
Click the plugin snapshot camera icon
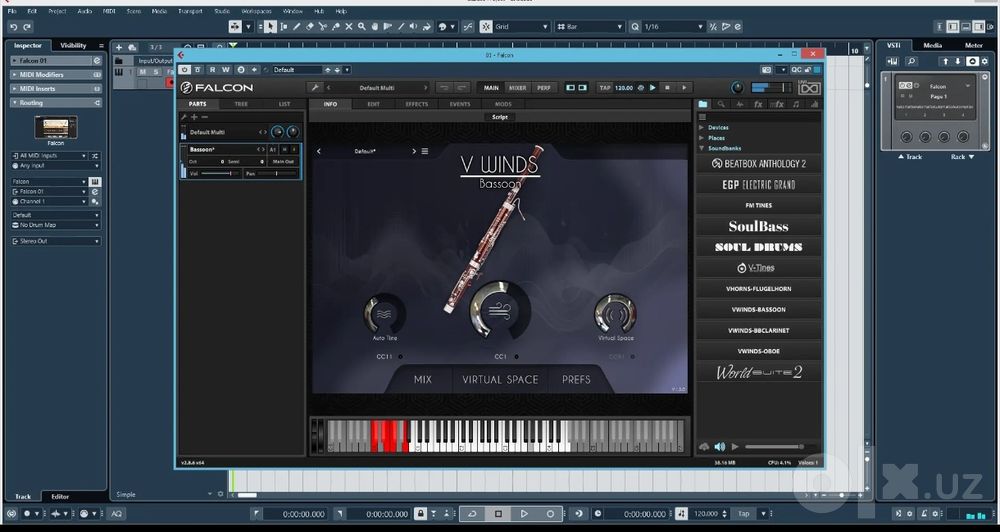tap(767, 70)
